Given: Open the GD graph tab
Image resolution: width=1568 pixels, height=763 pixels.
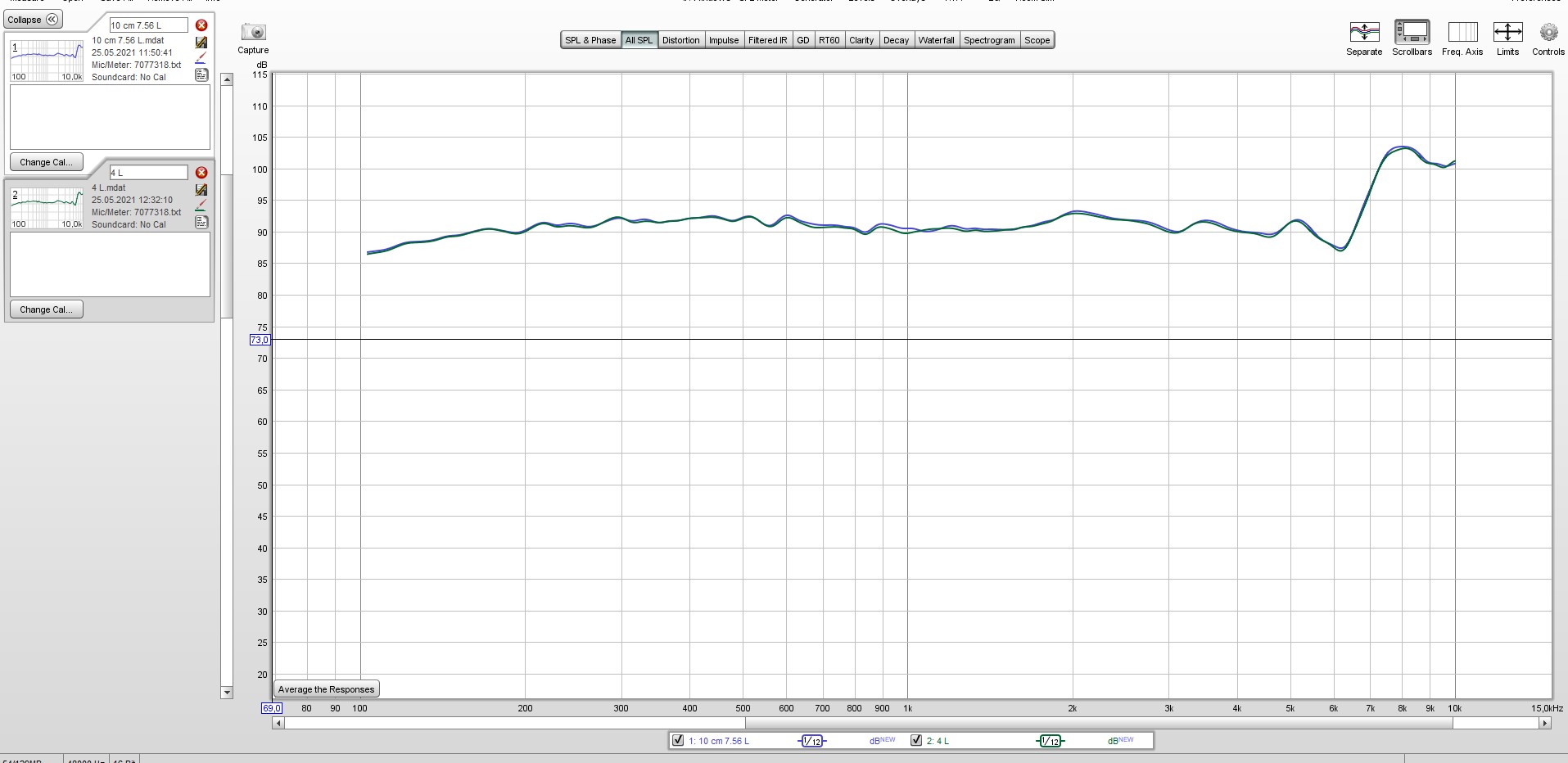Looking at the screenshot, I should click(803, 40).
